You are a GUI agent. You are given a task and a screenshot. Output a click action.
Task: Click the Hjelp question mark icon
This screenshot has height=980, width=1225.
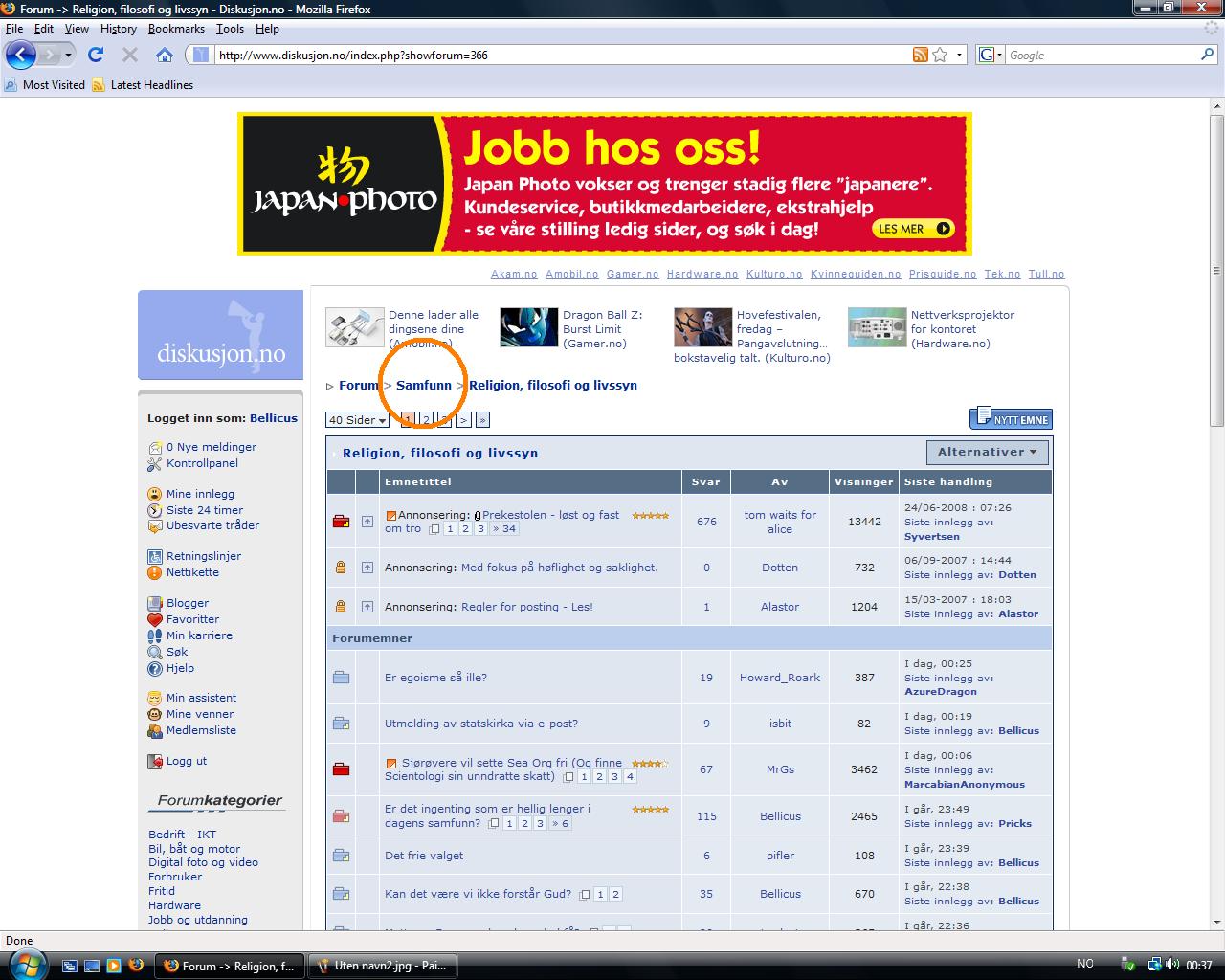point(155,668)
